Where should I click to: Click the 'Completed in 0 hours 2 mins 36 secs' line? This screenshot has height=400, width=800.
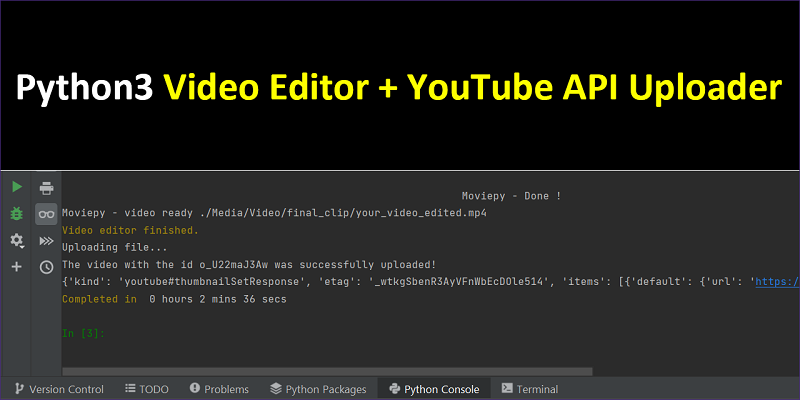click(174, 299)
